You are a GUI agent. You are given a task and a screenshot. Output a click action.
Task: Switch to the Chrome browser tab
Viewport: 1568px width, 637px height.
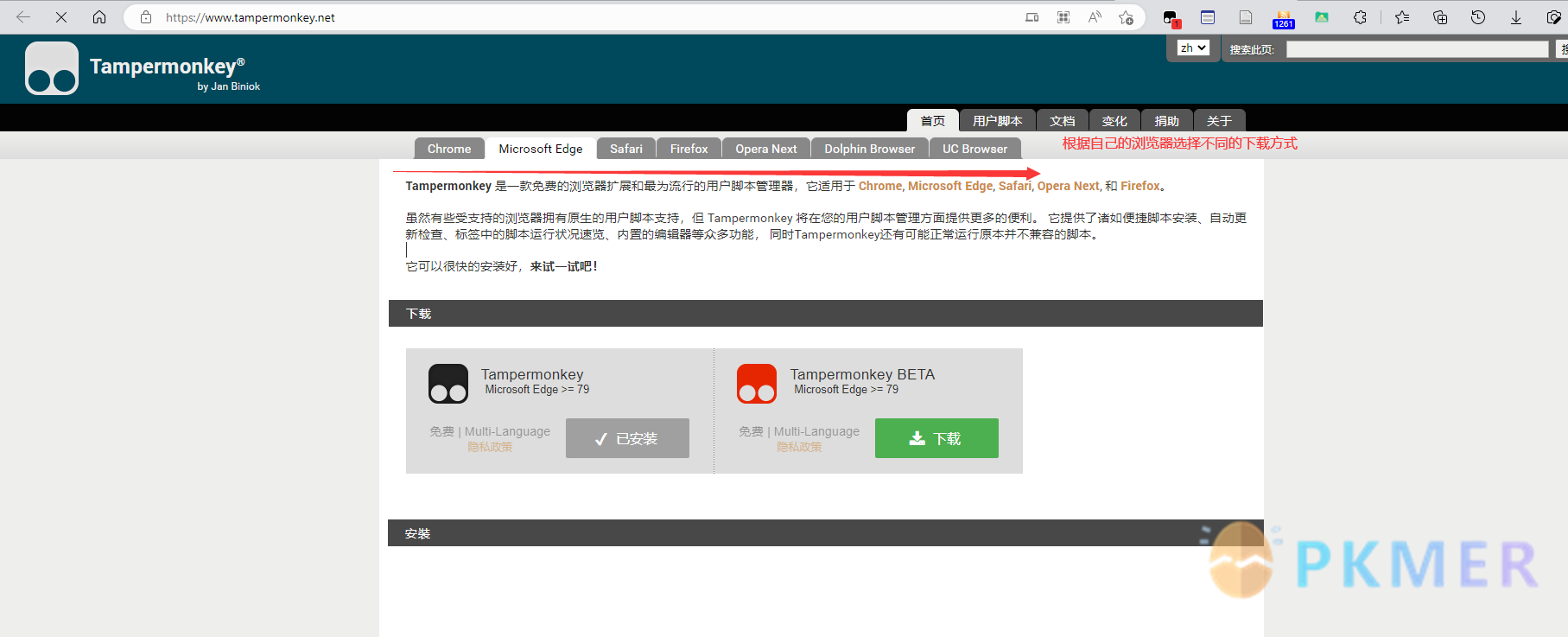point(449,149)
